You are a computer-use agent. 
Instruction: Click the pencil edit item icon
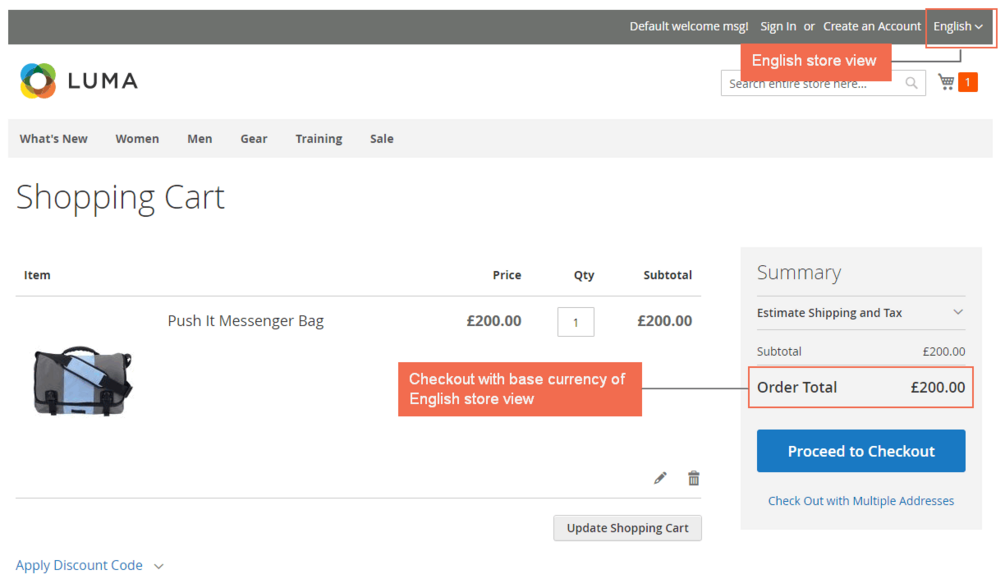[660, 478]
